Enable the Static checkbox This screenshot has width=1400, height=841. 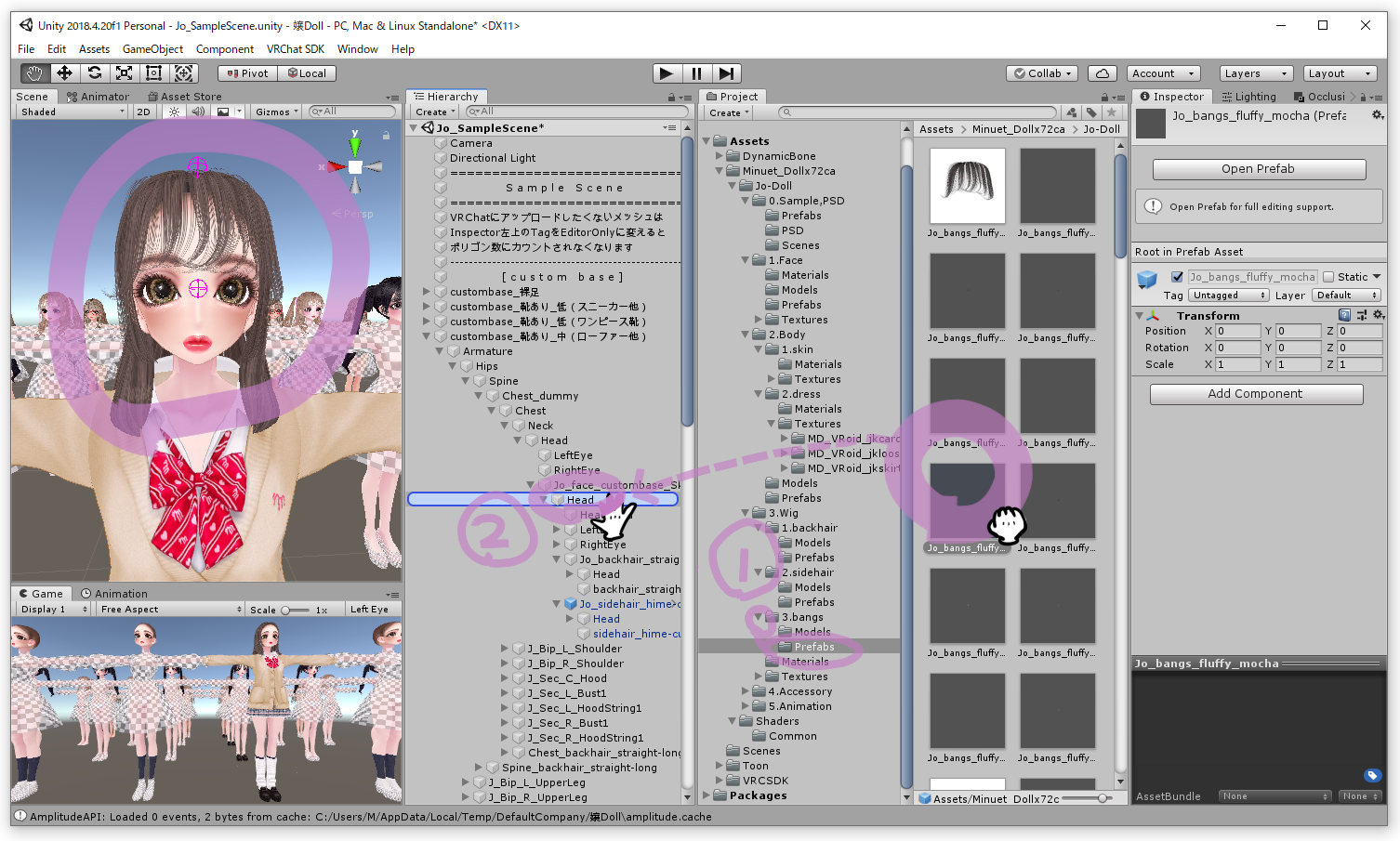[x=1328, y=277]
